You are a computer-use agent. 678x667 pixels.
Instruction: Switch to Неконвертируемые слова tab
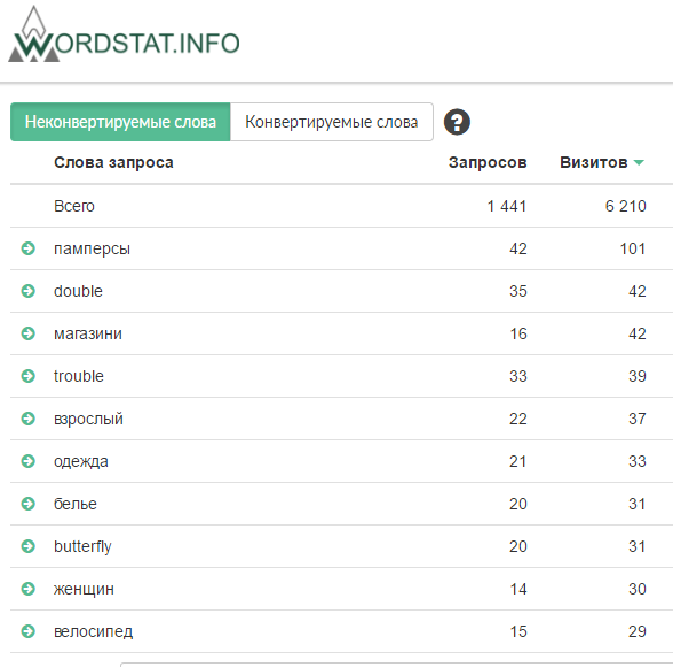pyautogui.click(x=120, y=121)
